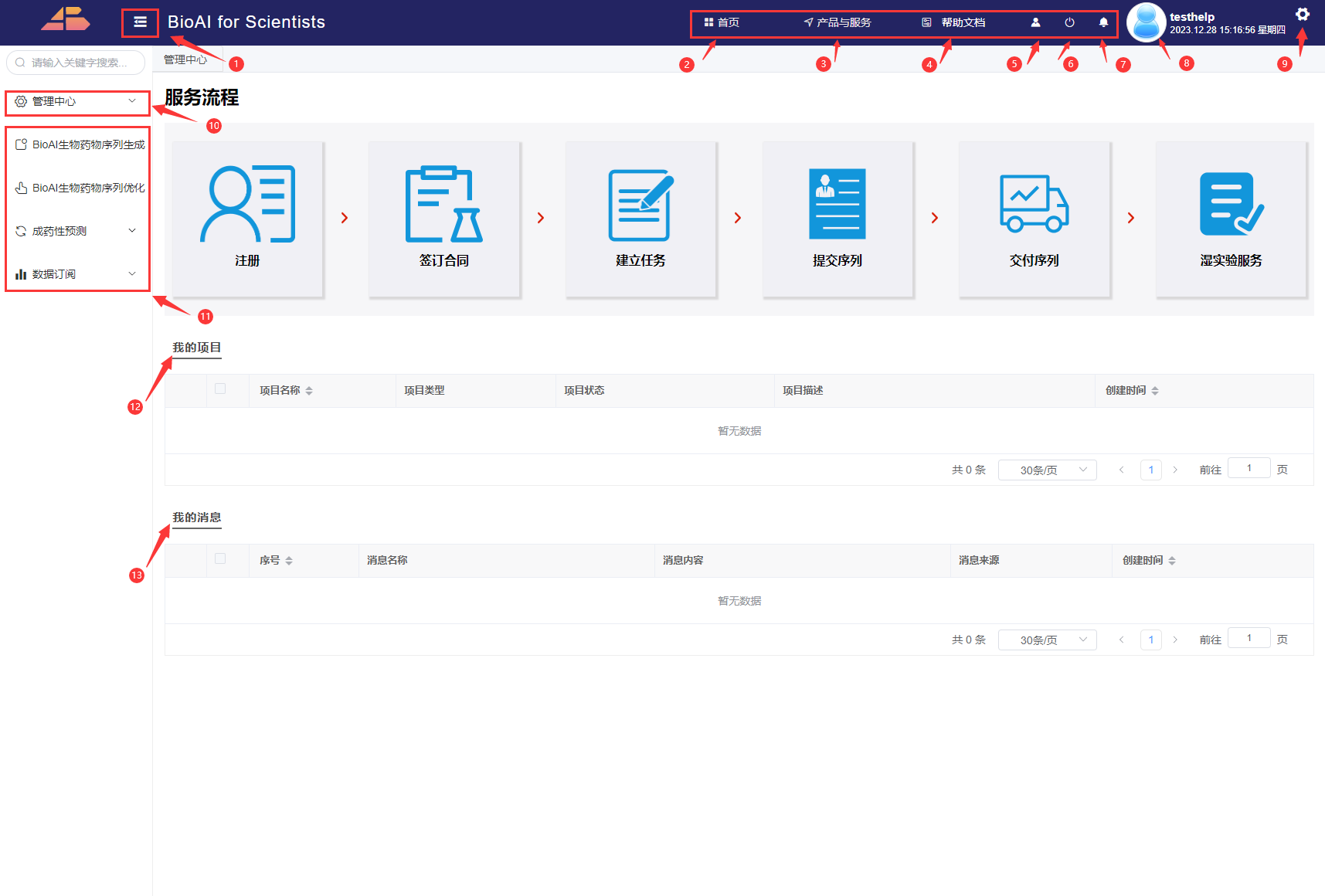Click the BioAI for Scientists title
Image resolution: width=1325 pixels, height=896 pixels.
(246, 22)
